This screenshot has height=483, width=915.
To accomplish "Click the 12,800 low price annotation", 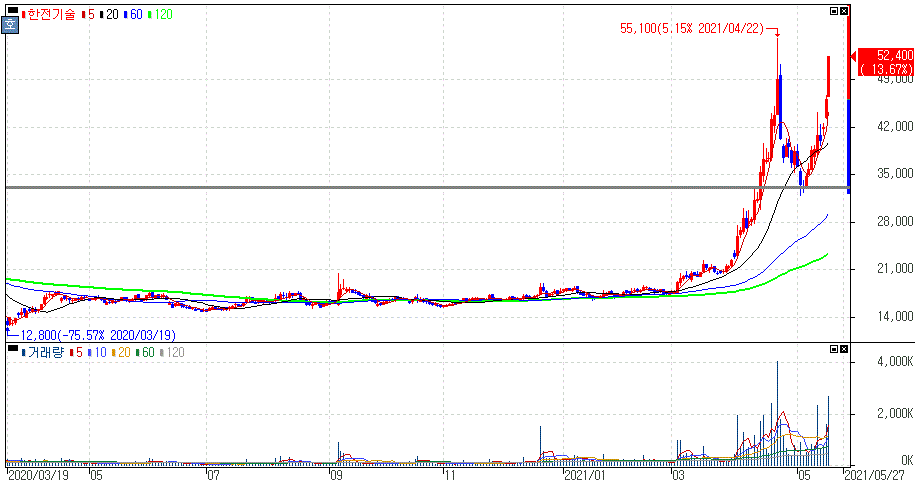I will [98, 335].
